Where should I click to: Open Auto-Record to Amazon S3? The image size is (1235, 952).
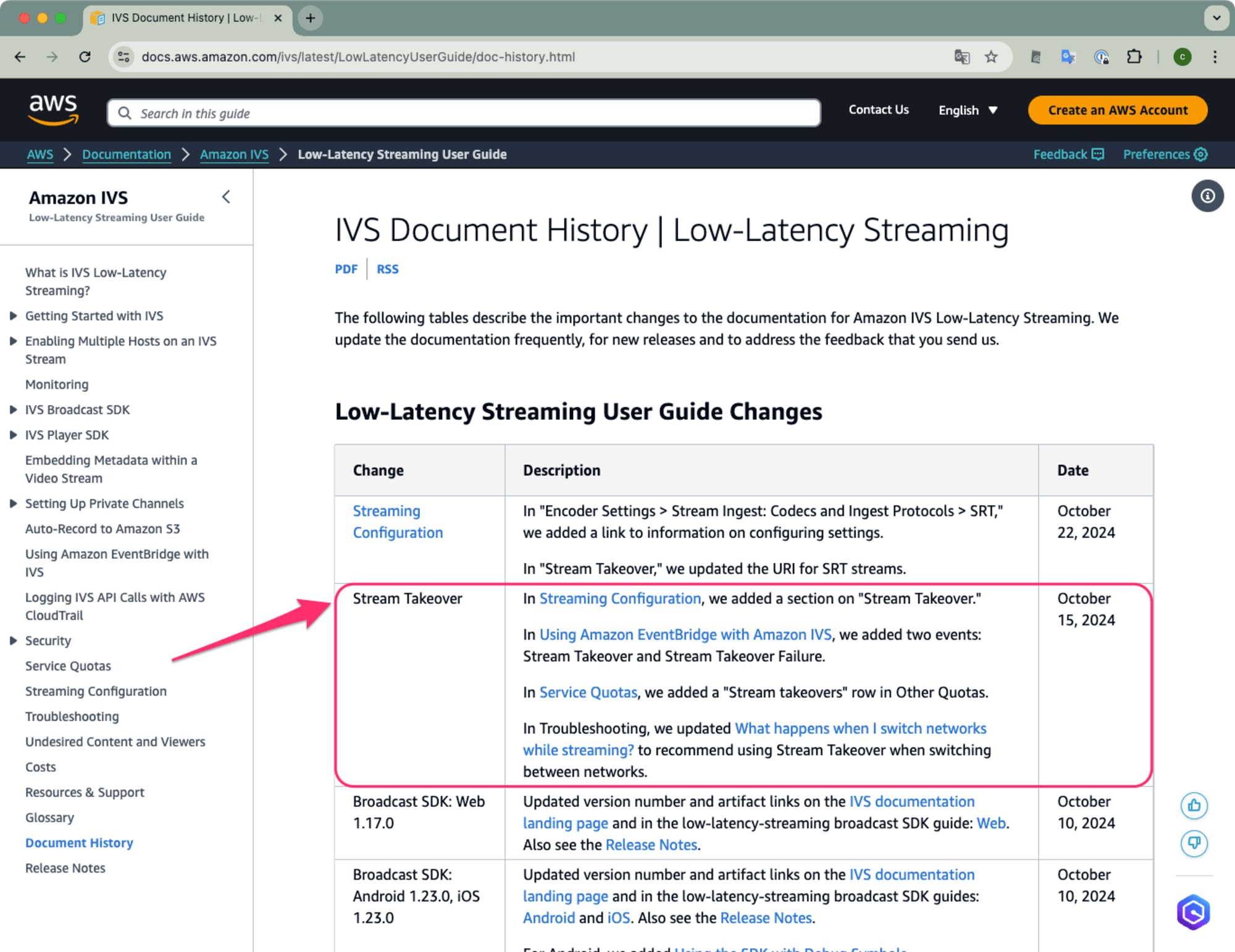(x=103, y=529)
